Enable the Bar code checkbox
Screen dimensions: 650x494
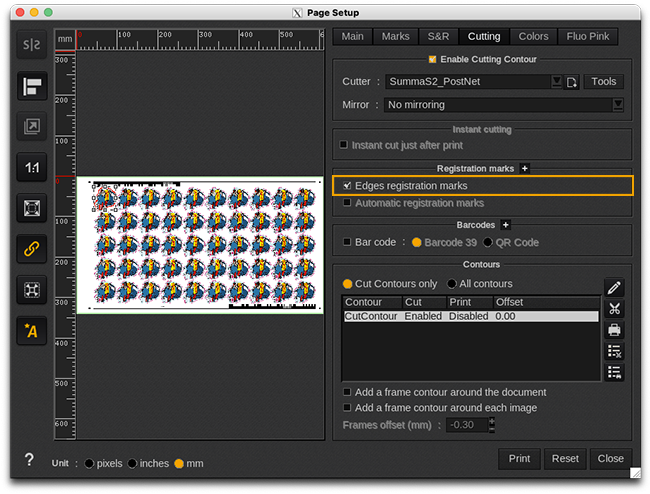click(x=347, y=242)
